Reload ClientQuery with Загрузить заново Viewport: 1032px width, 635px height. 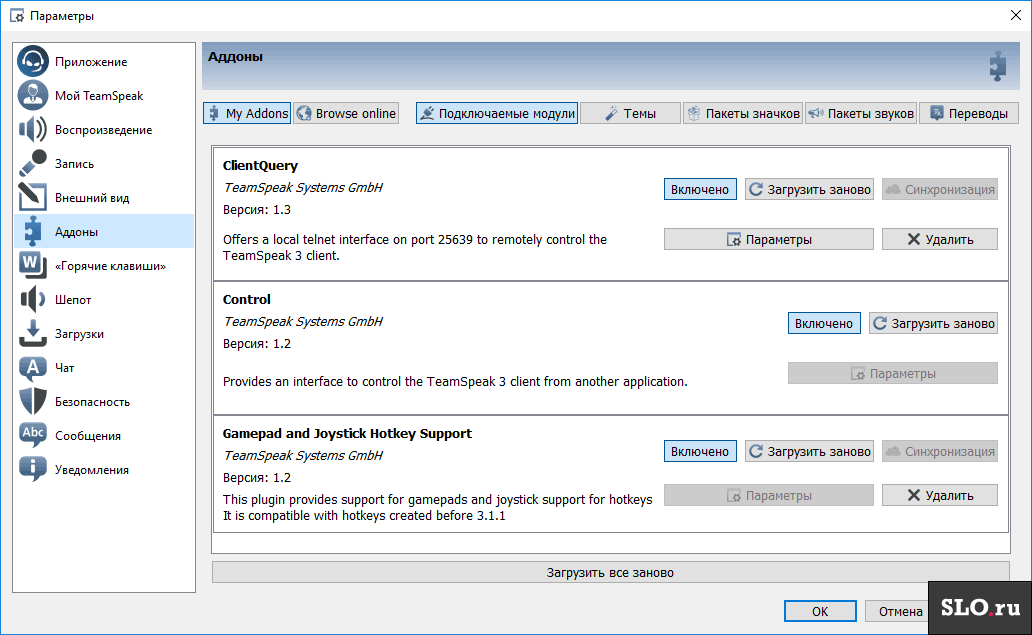click(x=810, y=190)
